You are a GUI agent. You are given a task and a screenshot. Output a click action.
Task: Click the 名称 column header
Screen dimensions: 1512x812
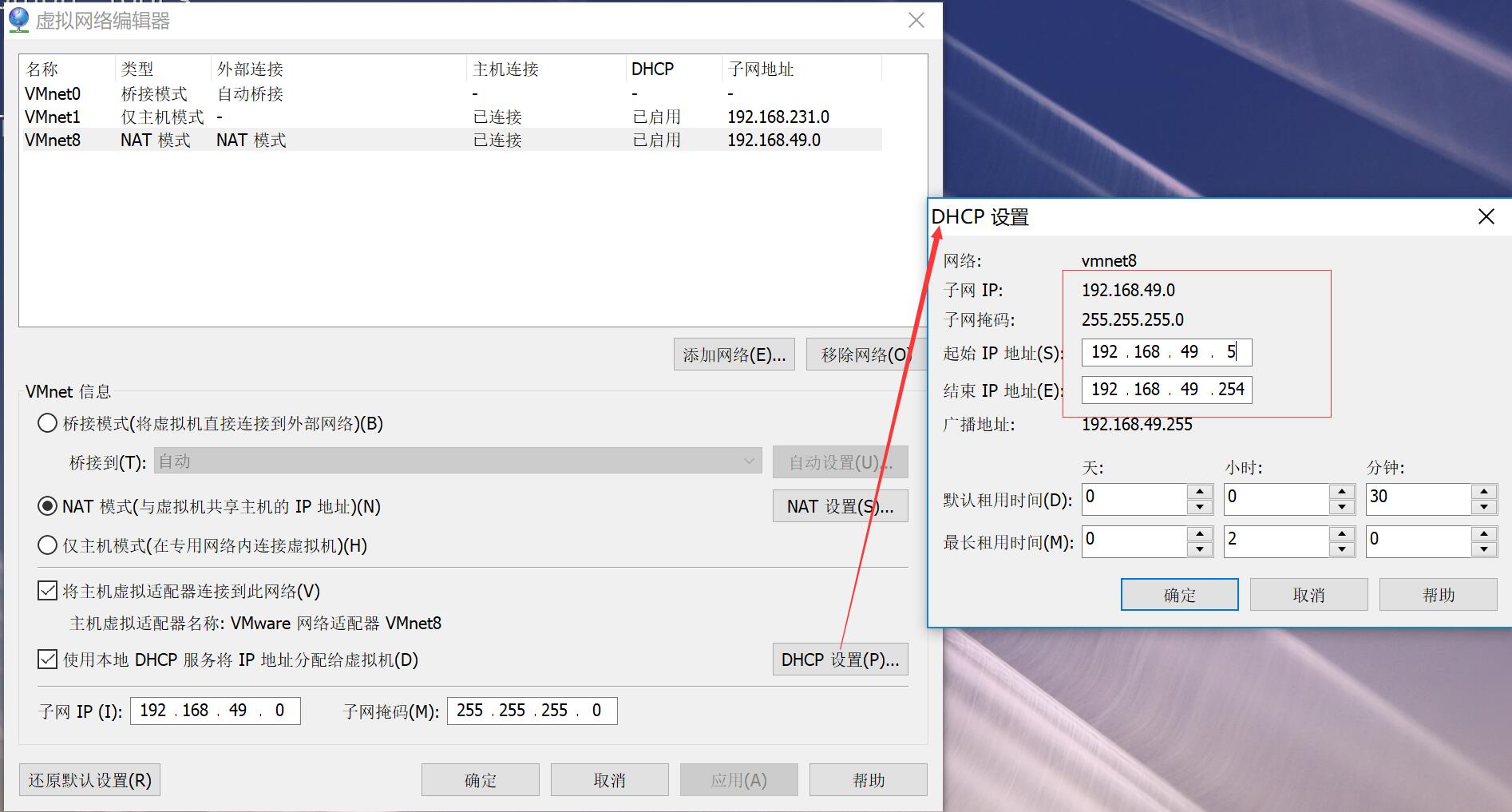(68, 69)
